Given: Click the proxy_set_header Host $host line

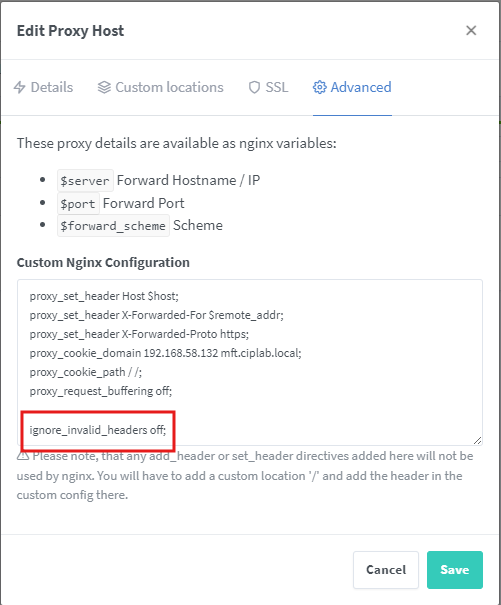Looking at the screenshot, I should coord(104,296).
